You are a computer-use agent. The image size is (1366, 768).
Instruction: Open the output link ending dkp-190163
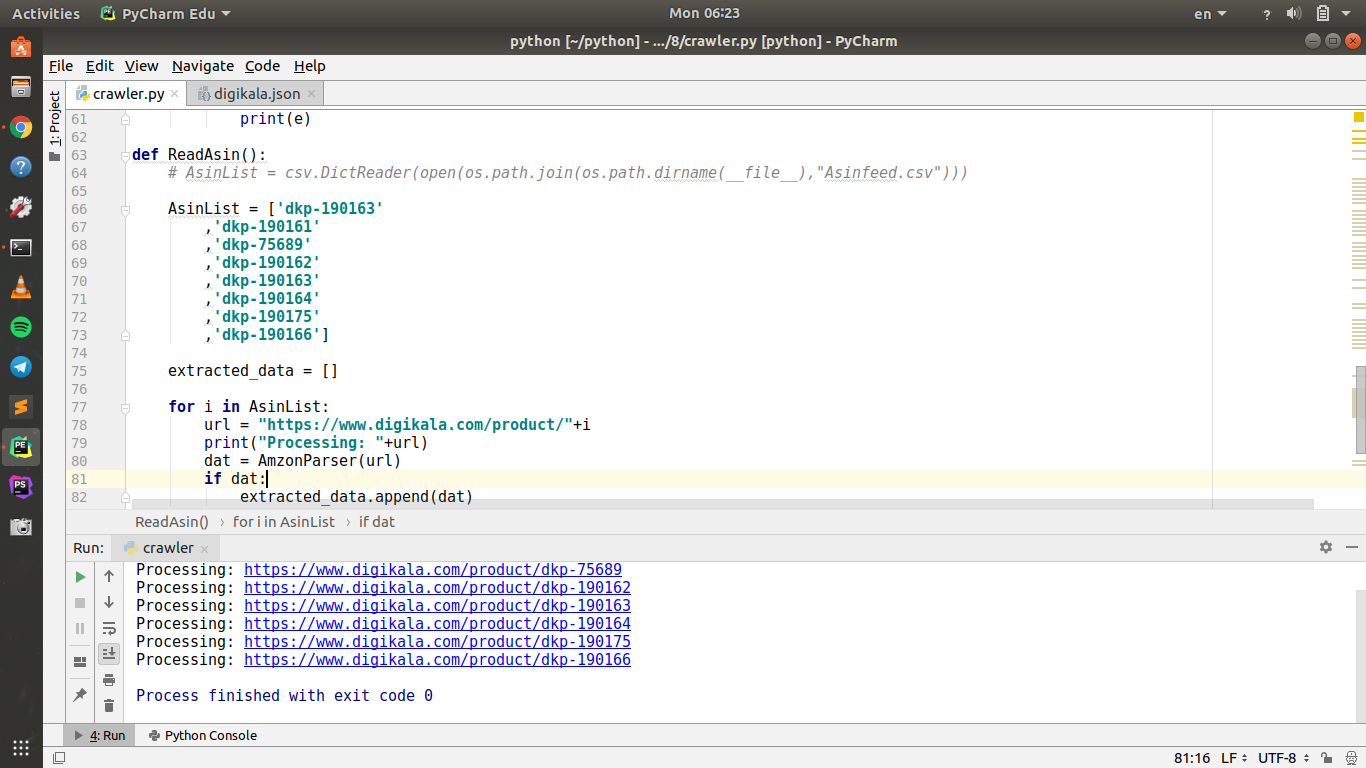tap(437, 606)
